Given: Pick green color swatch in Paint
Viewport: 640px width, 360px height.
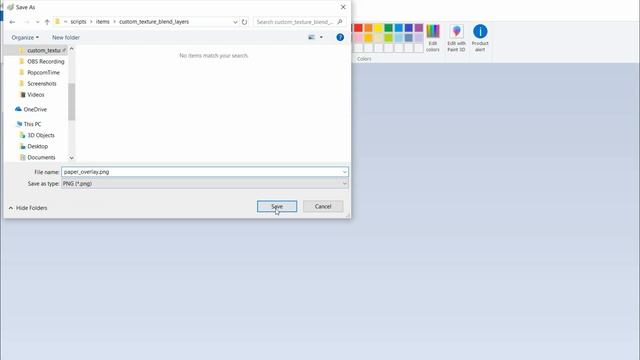Looking at the screenshot, I should pyautogui.click(x=388, y=28).
